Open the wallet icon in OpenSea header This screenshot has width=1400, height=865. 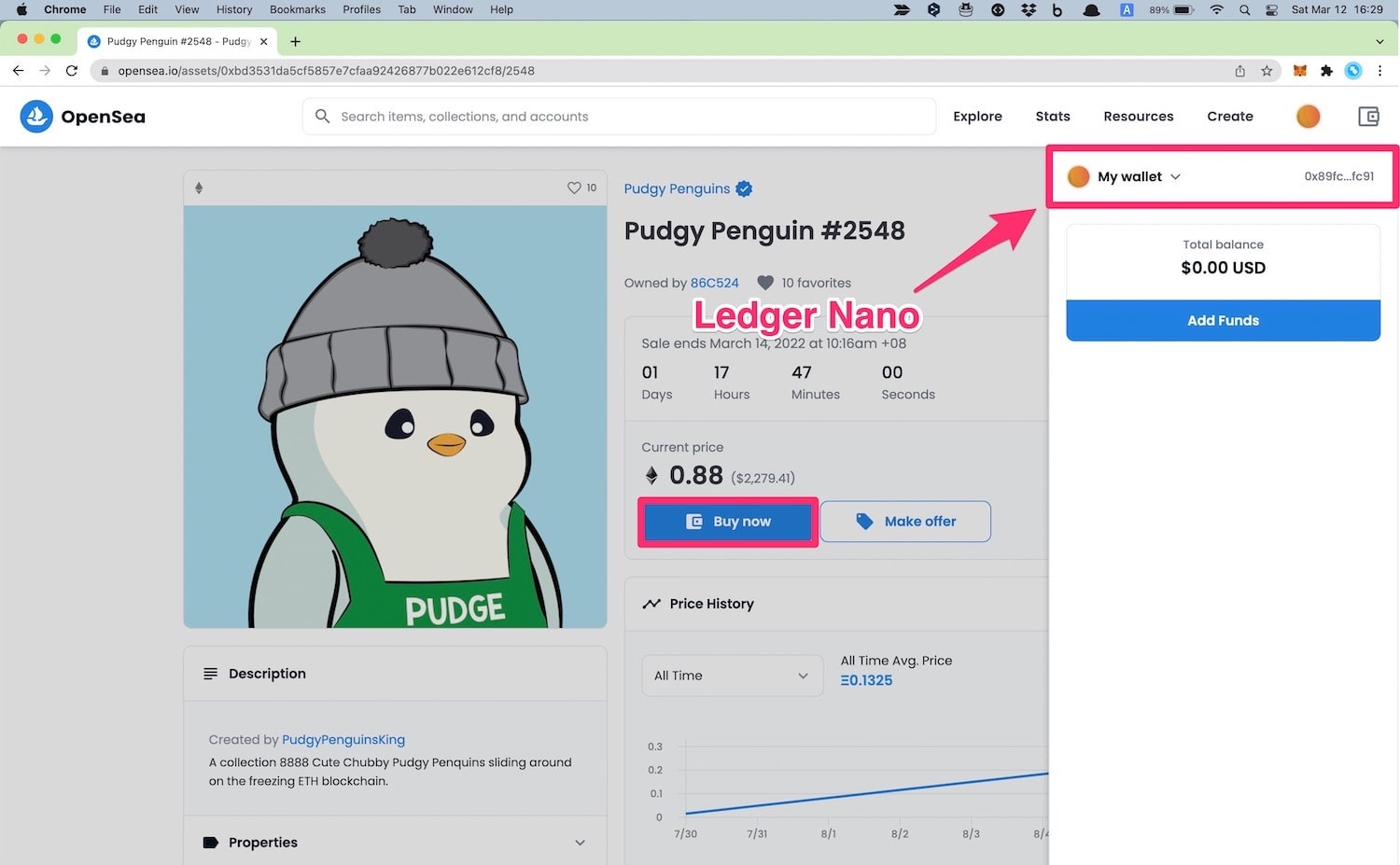pos(1368,117)
